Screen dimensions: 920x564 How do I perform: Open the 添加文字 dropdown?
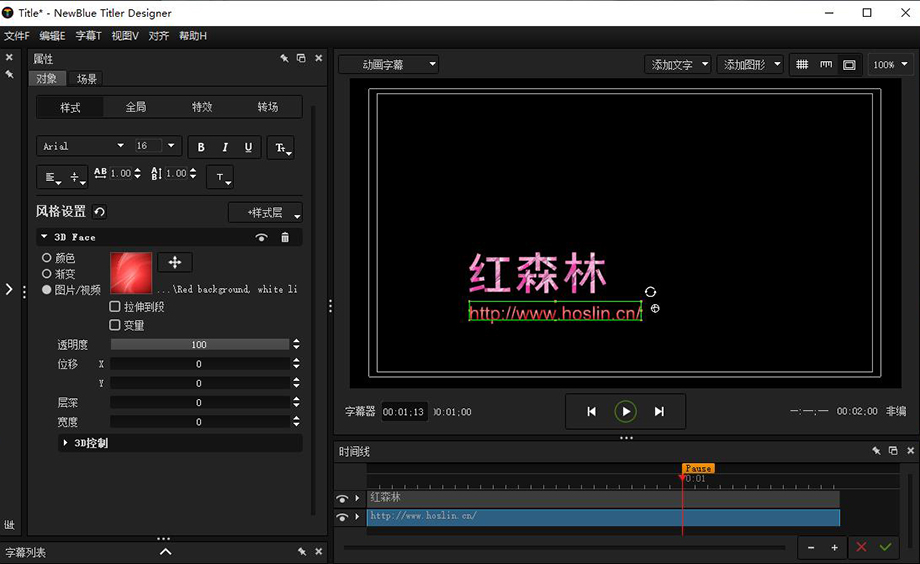click(679, 65)
